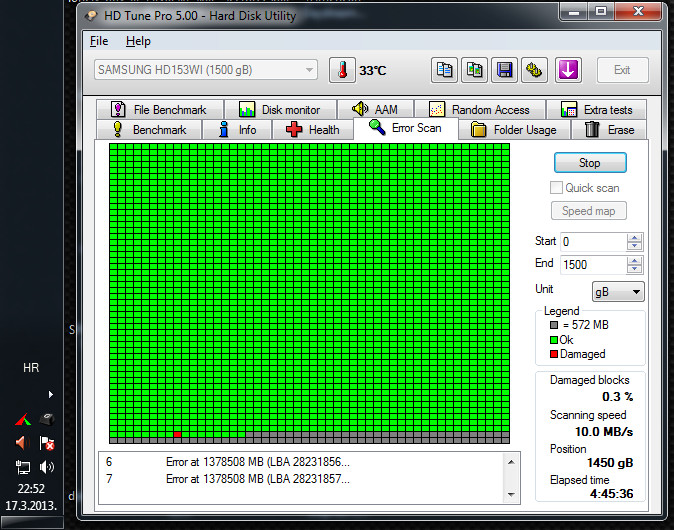Screen dimensions: 674x530
Task: Switch to the Health tab
Action: tap(312, 130)
